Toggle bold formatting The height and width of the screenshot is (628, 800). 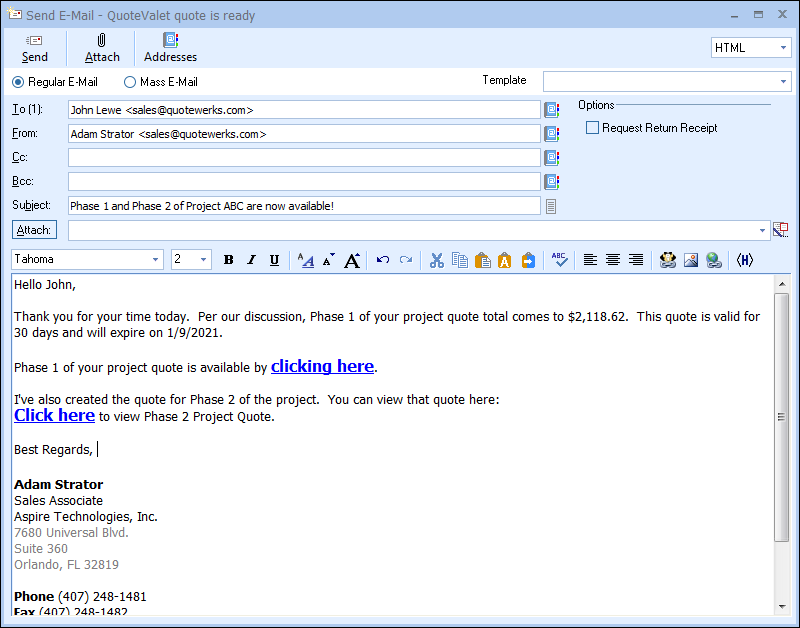pos(228,260)
